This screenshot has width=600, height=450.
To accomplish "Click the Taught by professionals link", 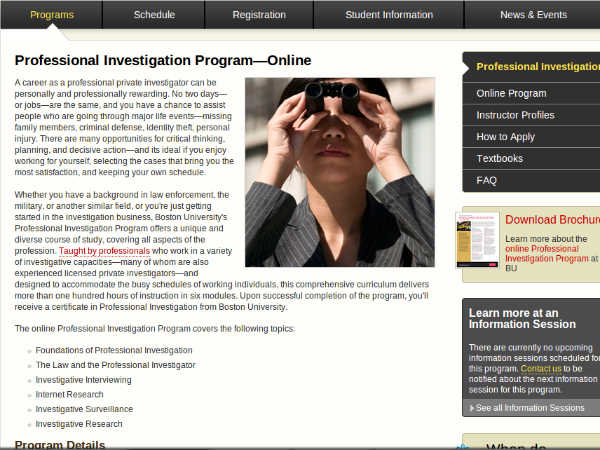I will [104, 252].
